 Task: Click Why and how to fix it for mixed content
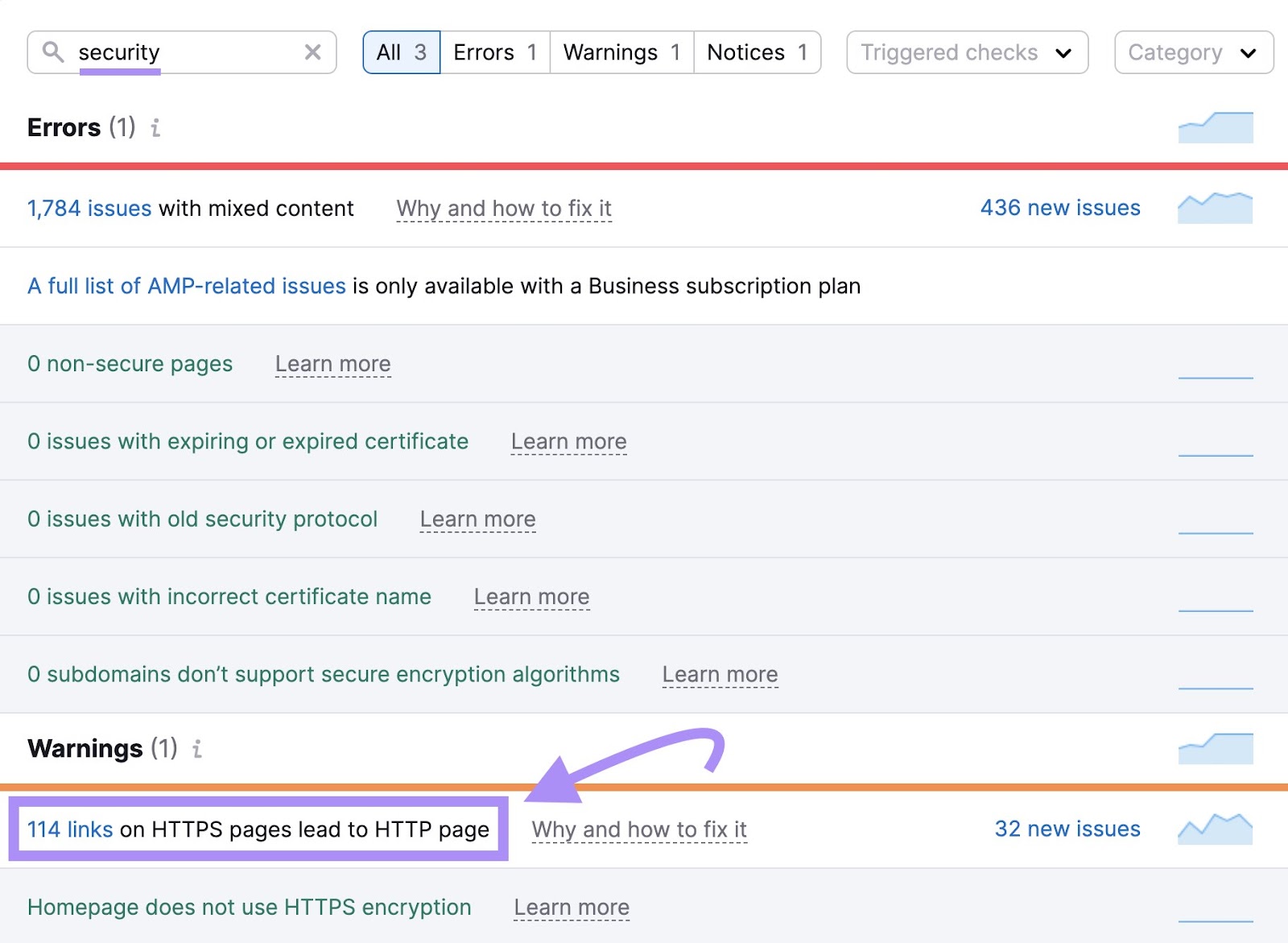point(504,209)
